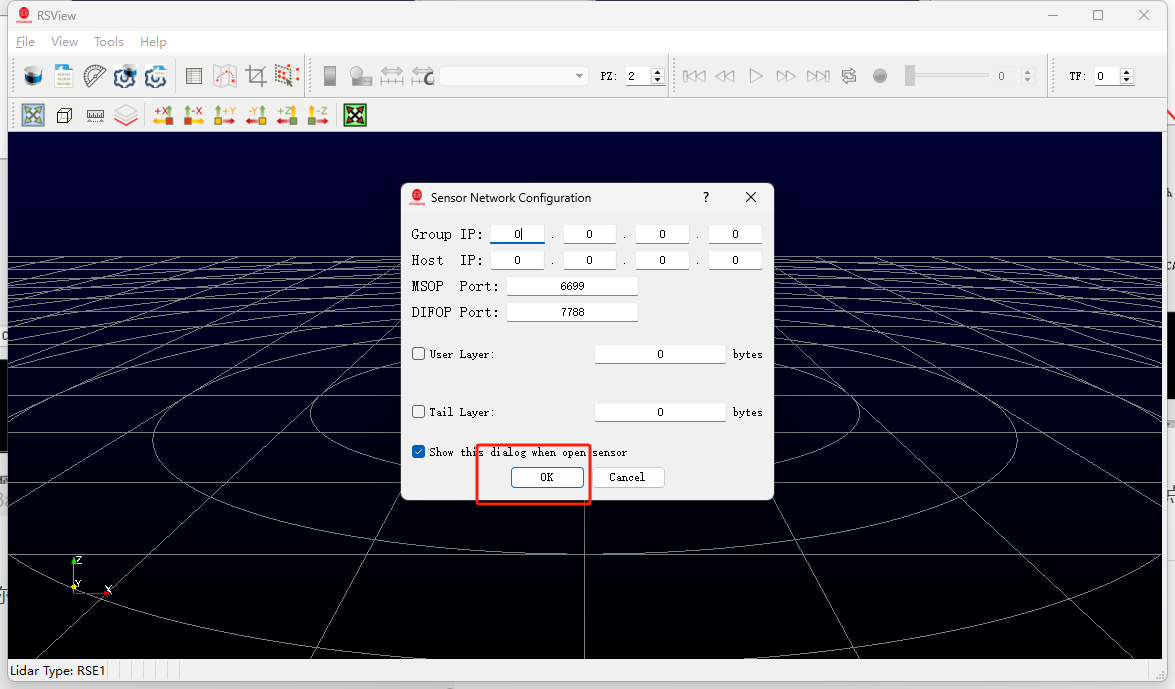1175x689 pixels.
Task: Set view direction to -X
Action: (193, 115)
